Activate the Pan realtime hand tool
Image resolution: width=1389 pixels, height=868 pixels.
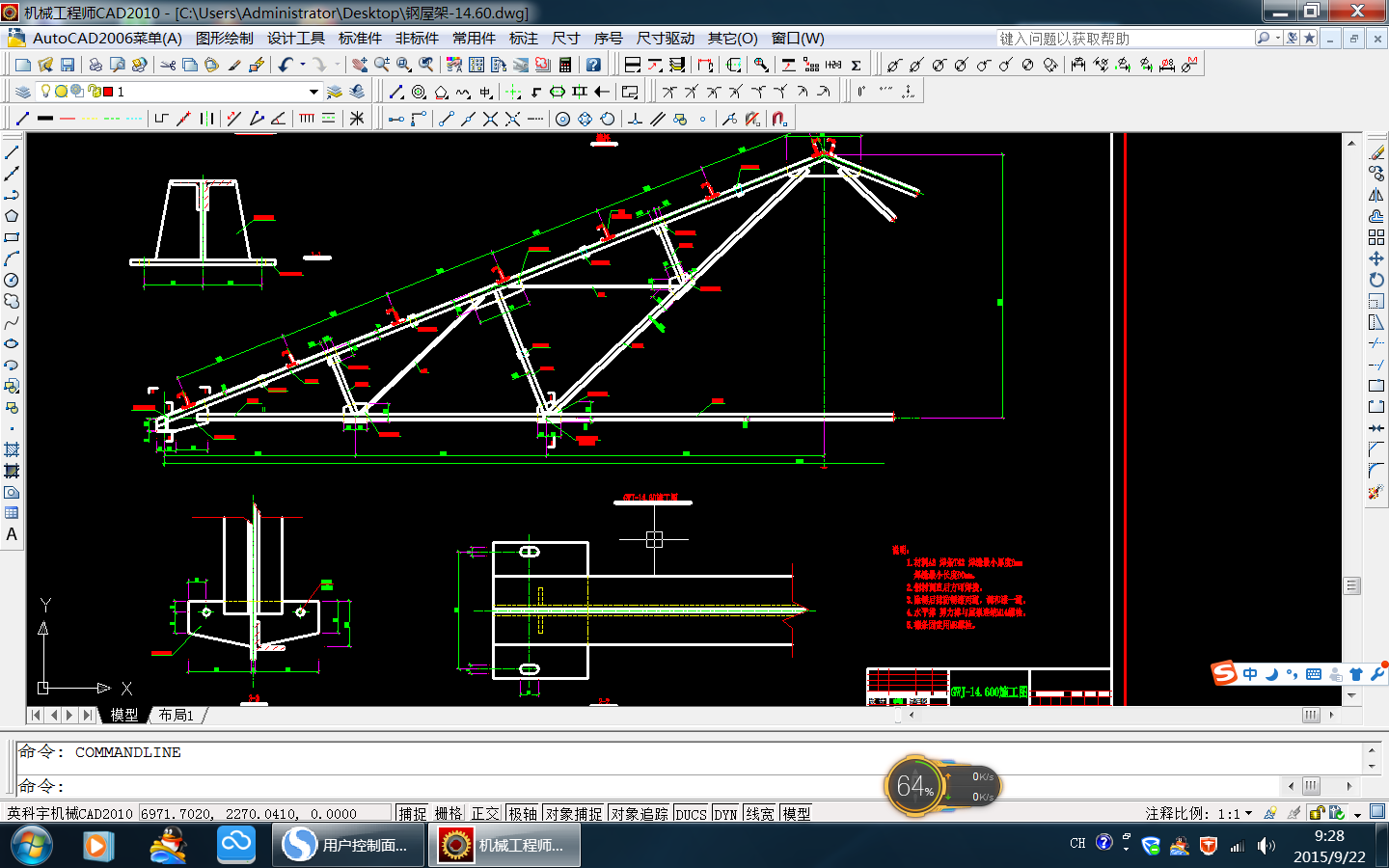click(x=360, y=65)
